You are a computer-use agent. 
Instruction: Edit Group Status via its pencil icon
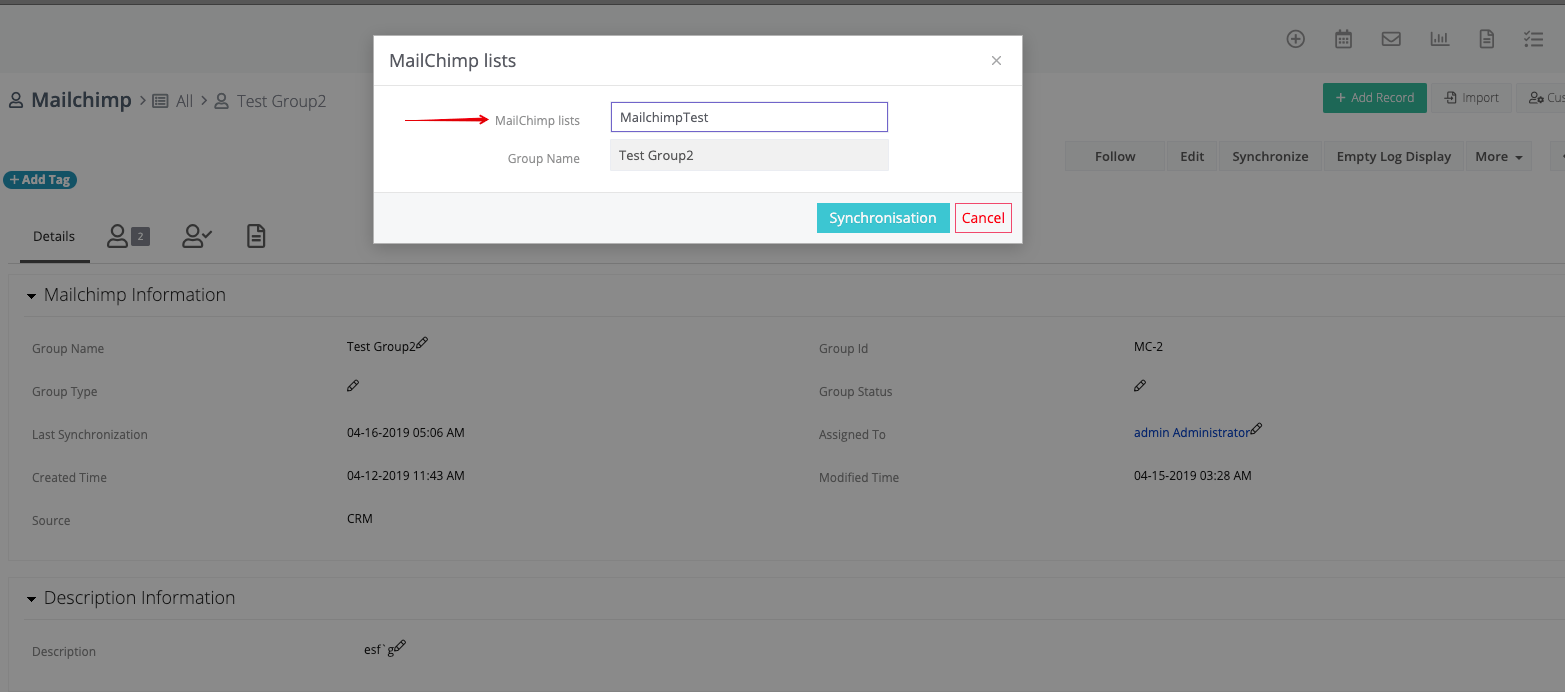coord(1140,385)
